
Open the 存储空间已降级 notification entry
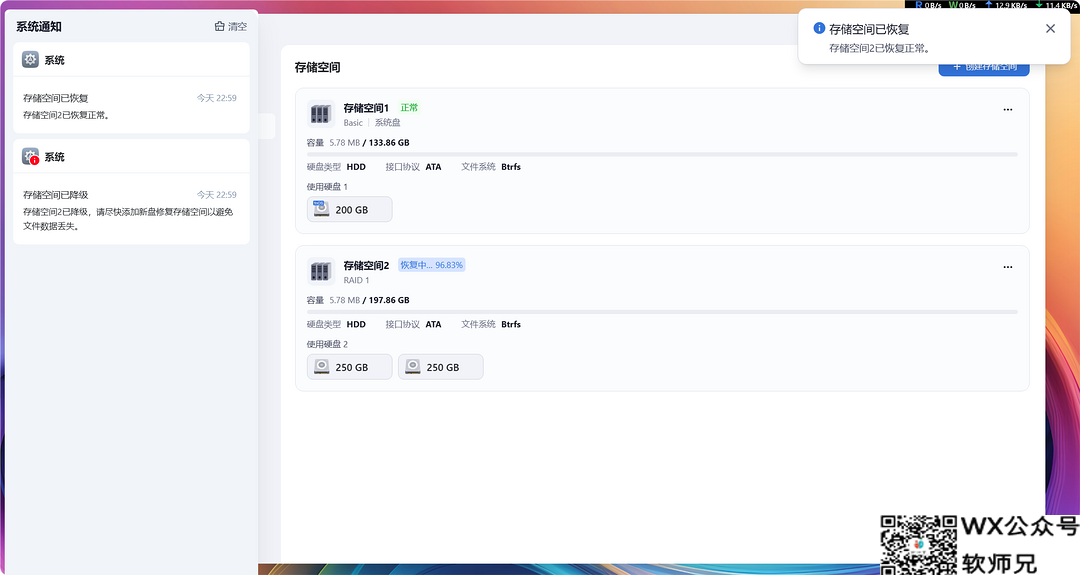pyautogui.click(x=131, y=209)
